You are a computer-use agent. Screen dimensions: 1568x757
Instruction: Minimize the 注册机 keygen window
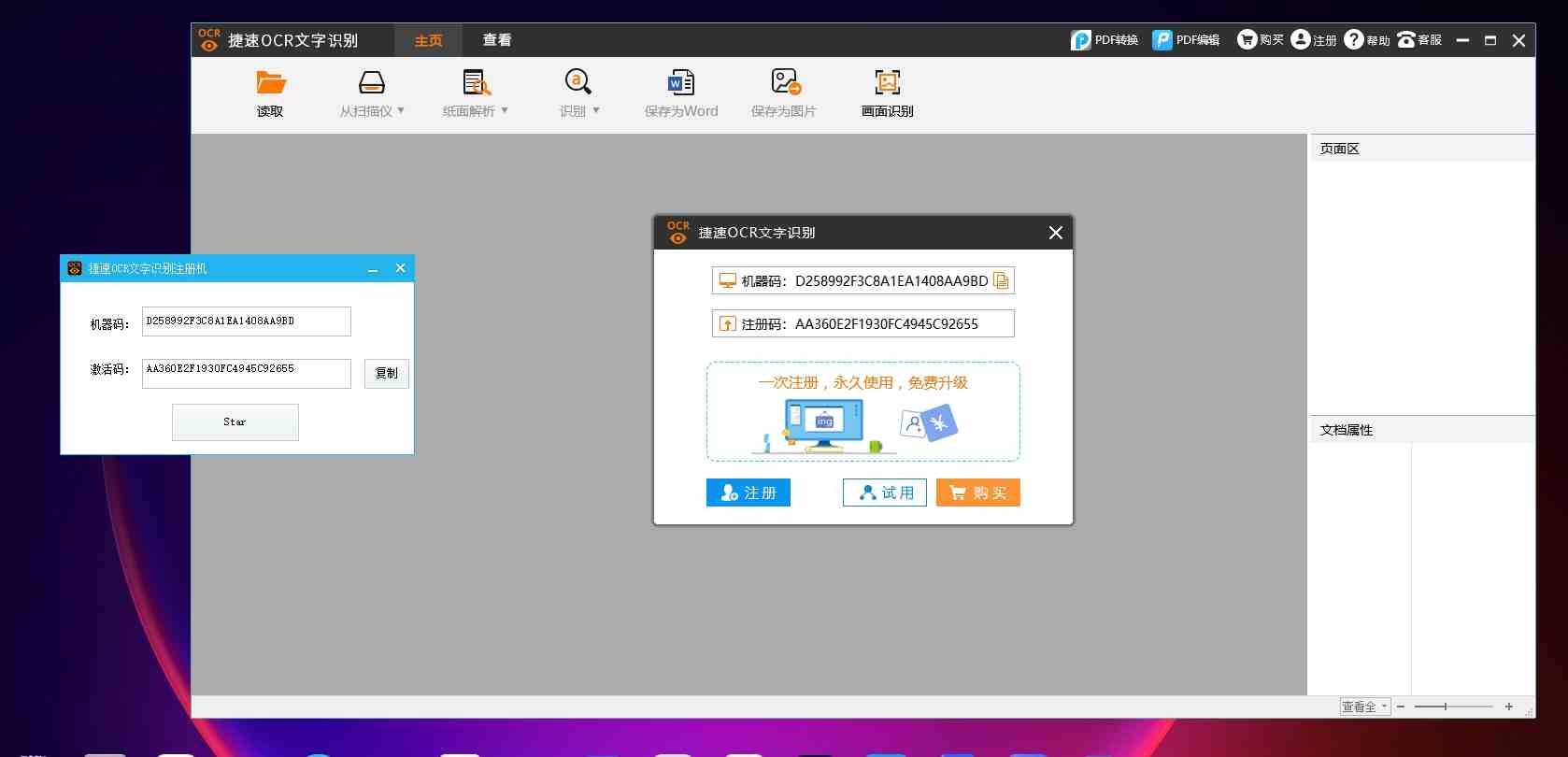pyautogui.click(x=373, y=268)
